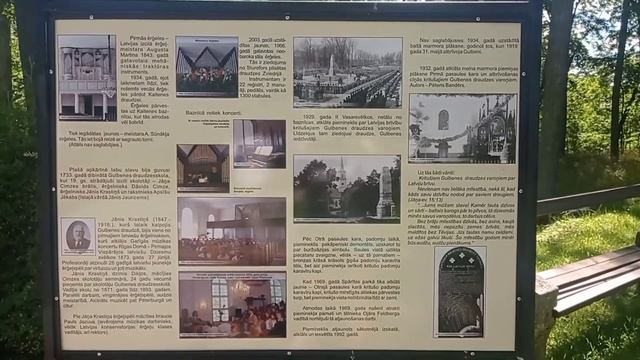Open the organ console keyboard photo
This screenshot has height=360, width=640.
coord(260,144)
